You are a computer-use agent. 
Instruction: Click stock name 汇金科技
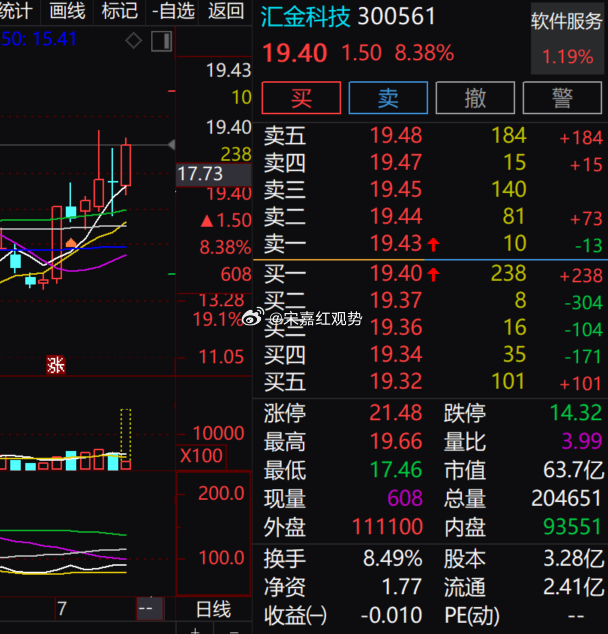[305, 17]
